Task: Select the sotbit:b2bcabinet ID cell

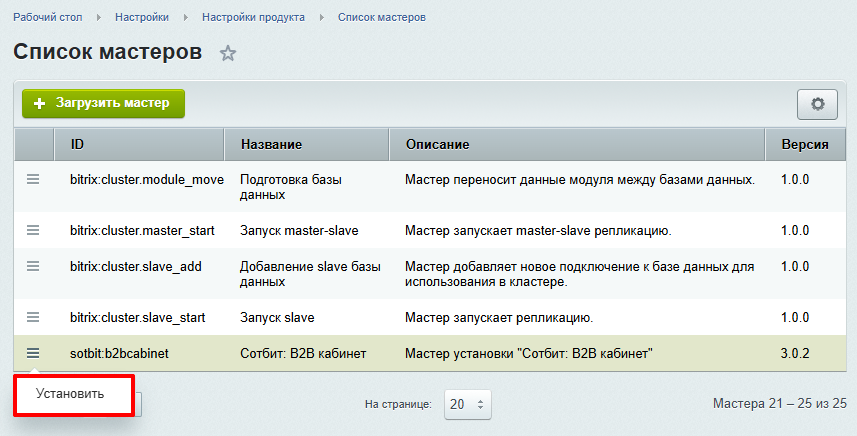Action: tap(119, 353)
